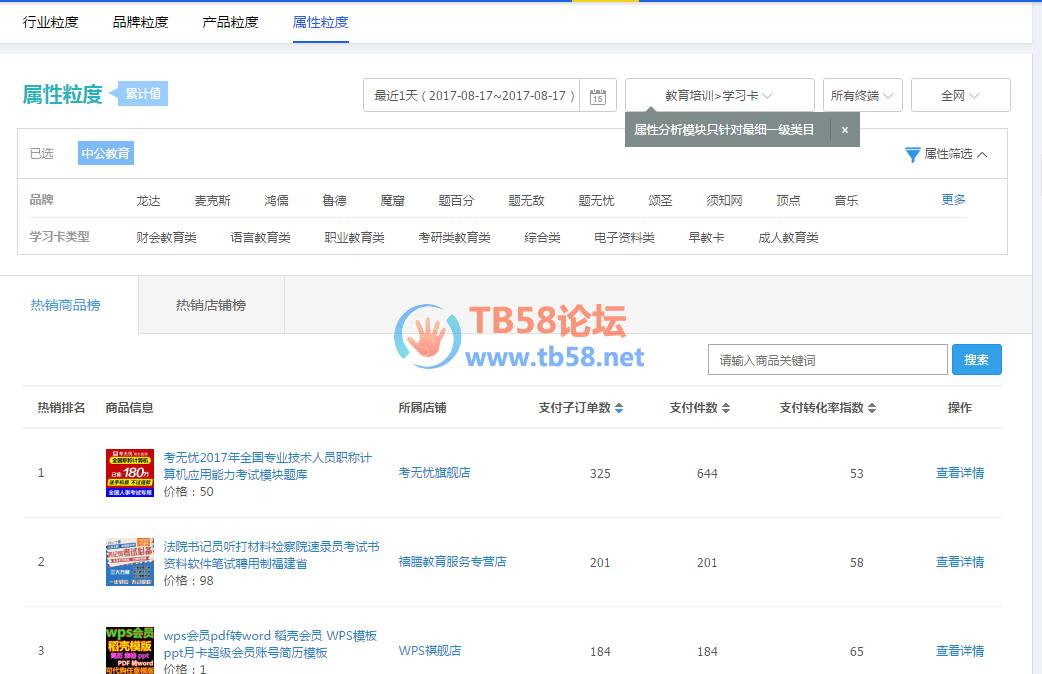Expand the 教育培训>学习卡 category dropdown

(719, 96)
